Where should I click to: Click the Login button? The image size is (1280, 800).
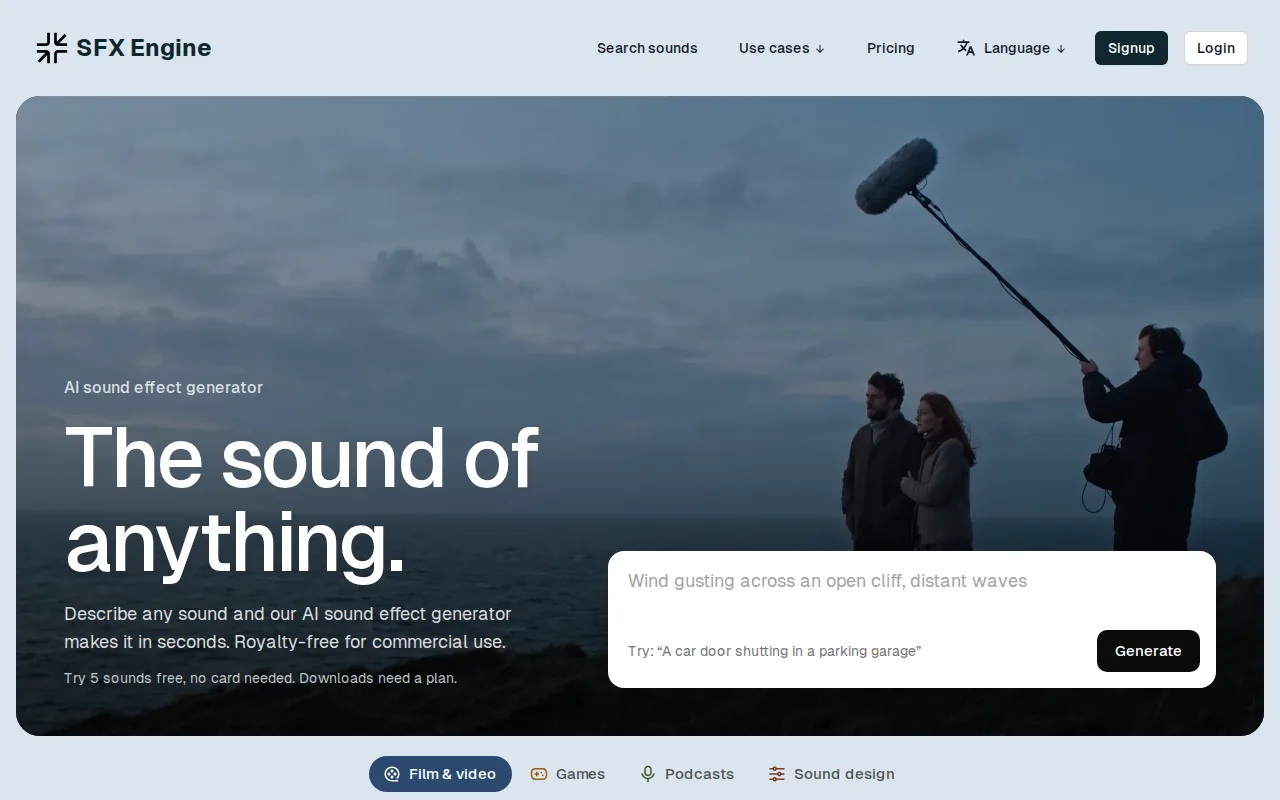click(1216, 48)
